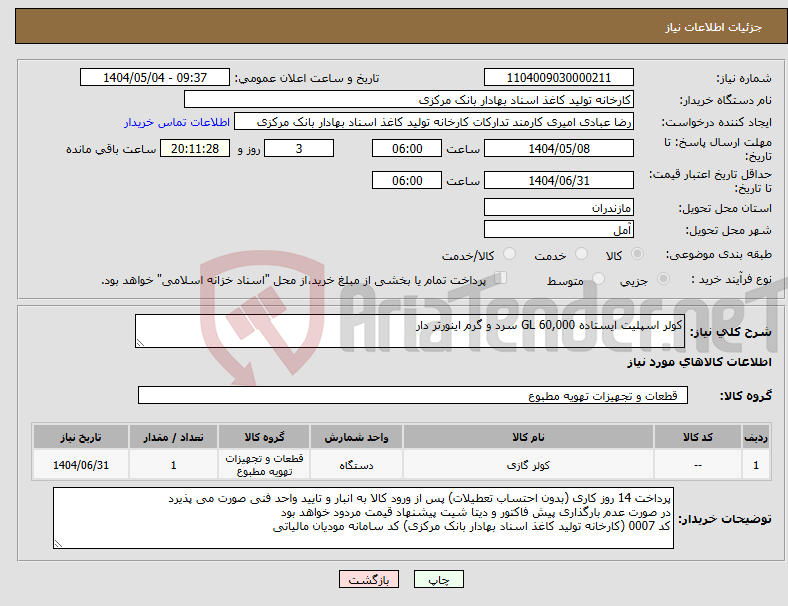Click the ردیف column header
Screen dimensions: 788x606
click(756, 437)
